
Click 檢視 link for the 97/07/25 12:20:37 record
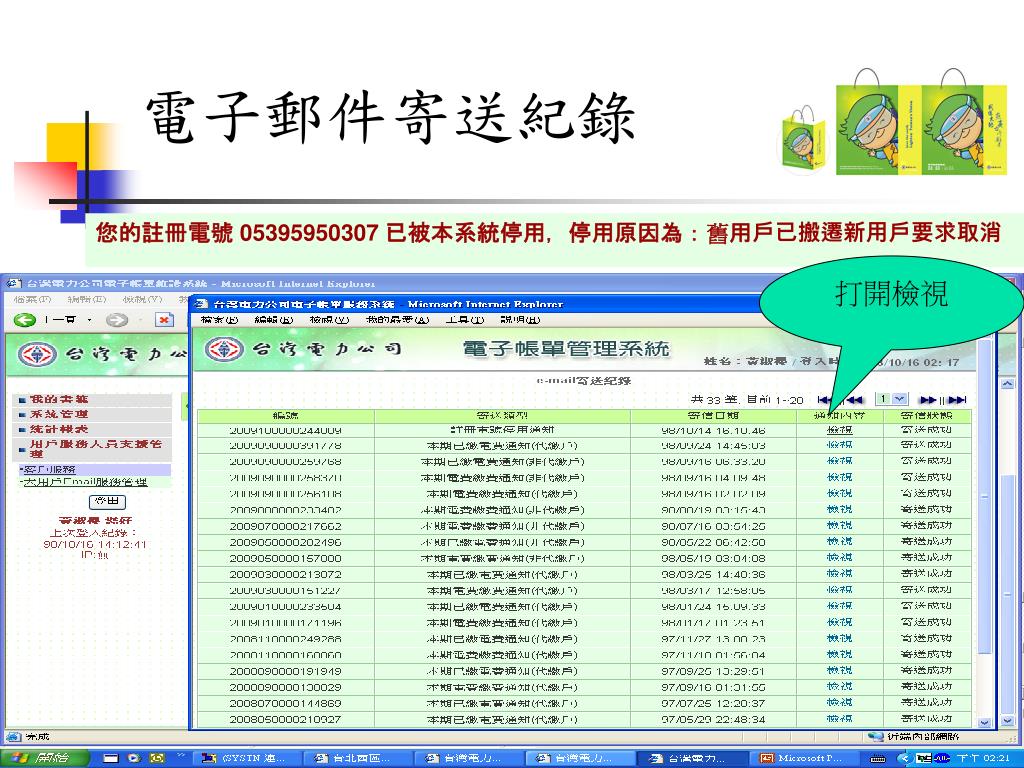839,703
